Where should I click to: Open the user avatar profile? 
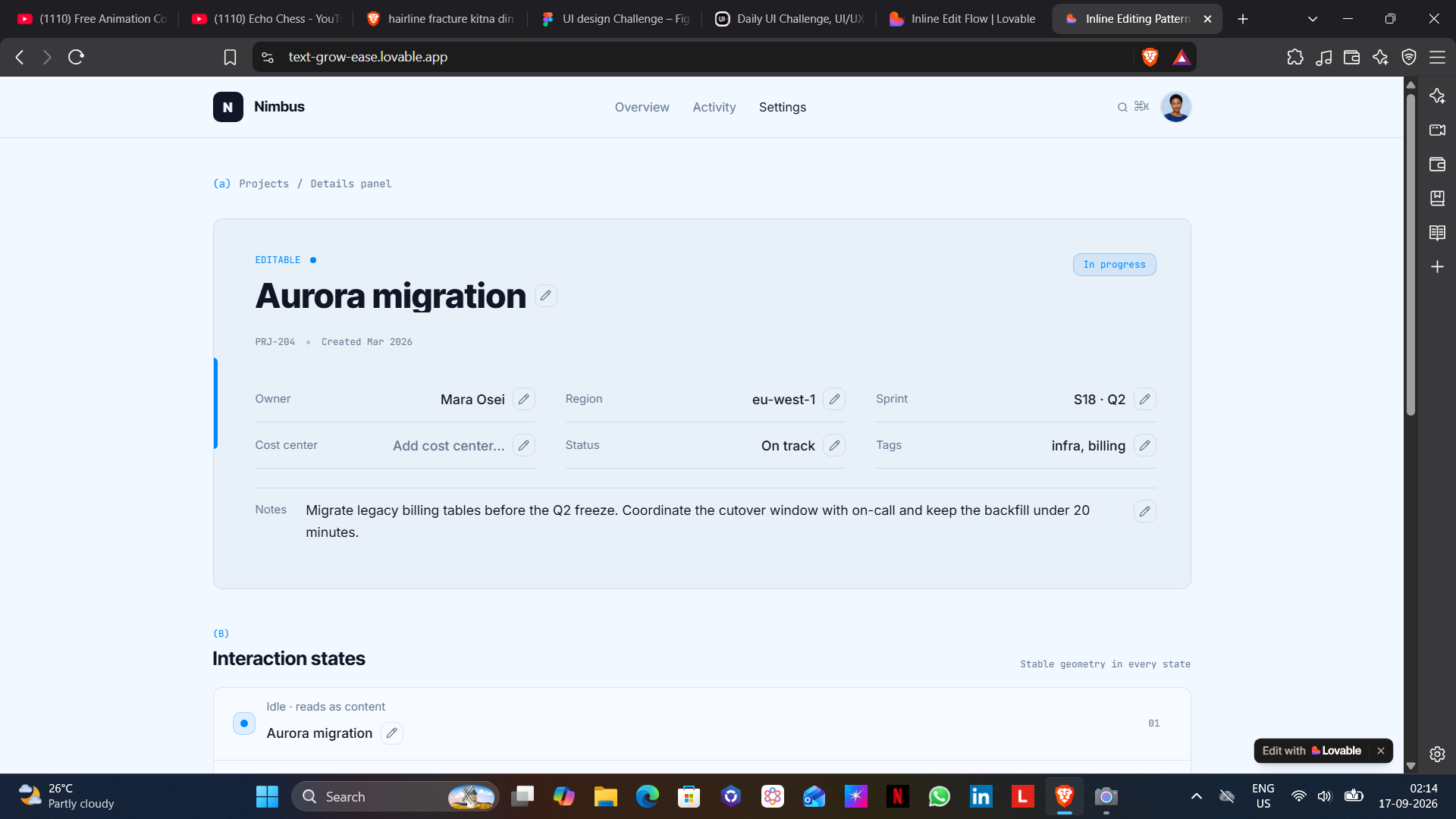point(1175,107)
